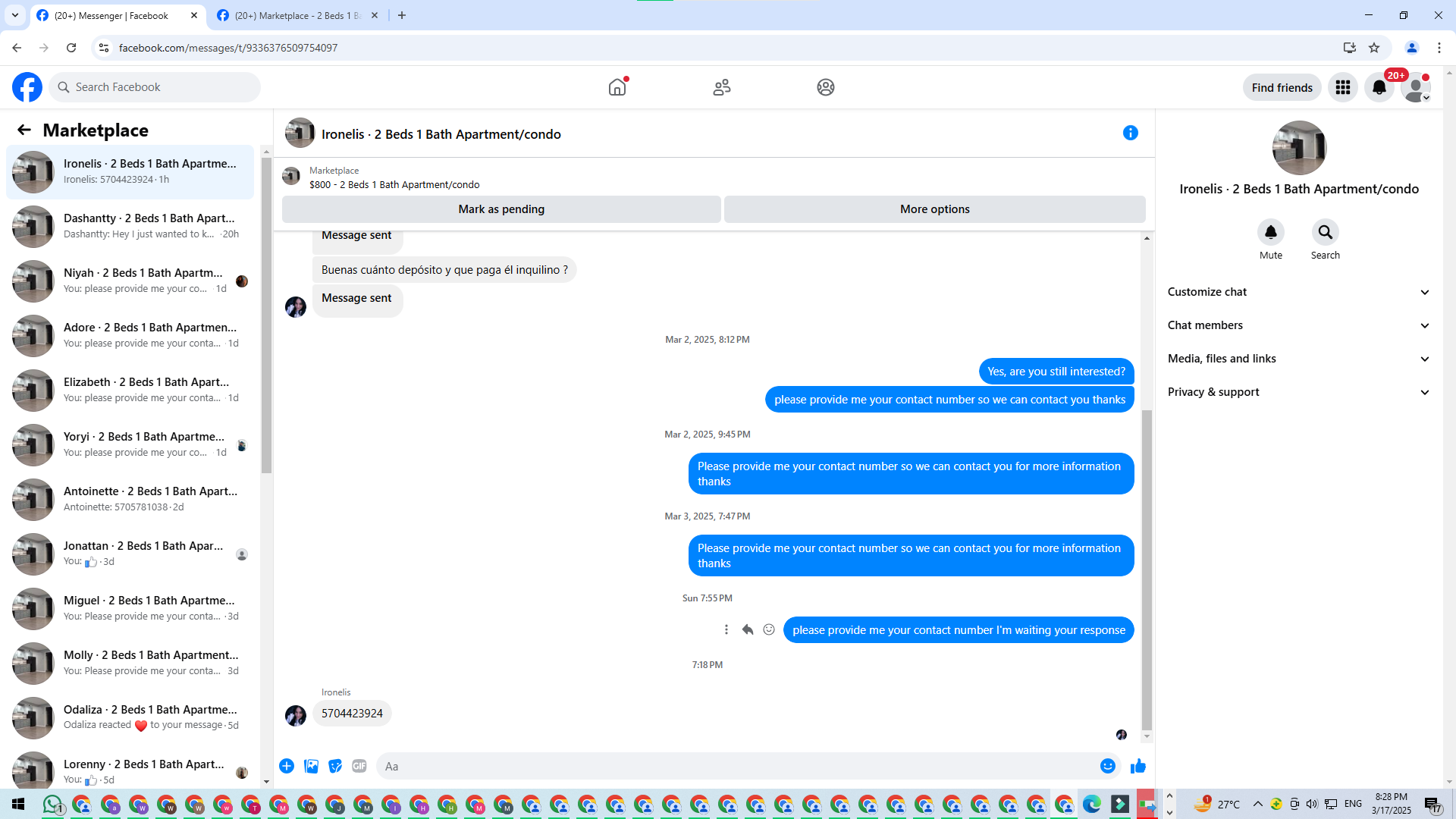
Task: Focus the Search Facebook field
Action: pos(155,87)
